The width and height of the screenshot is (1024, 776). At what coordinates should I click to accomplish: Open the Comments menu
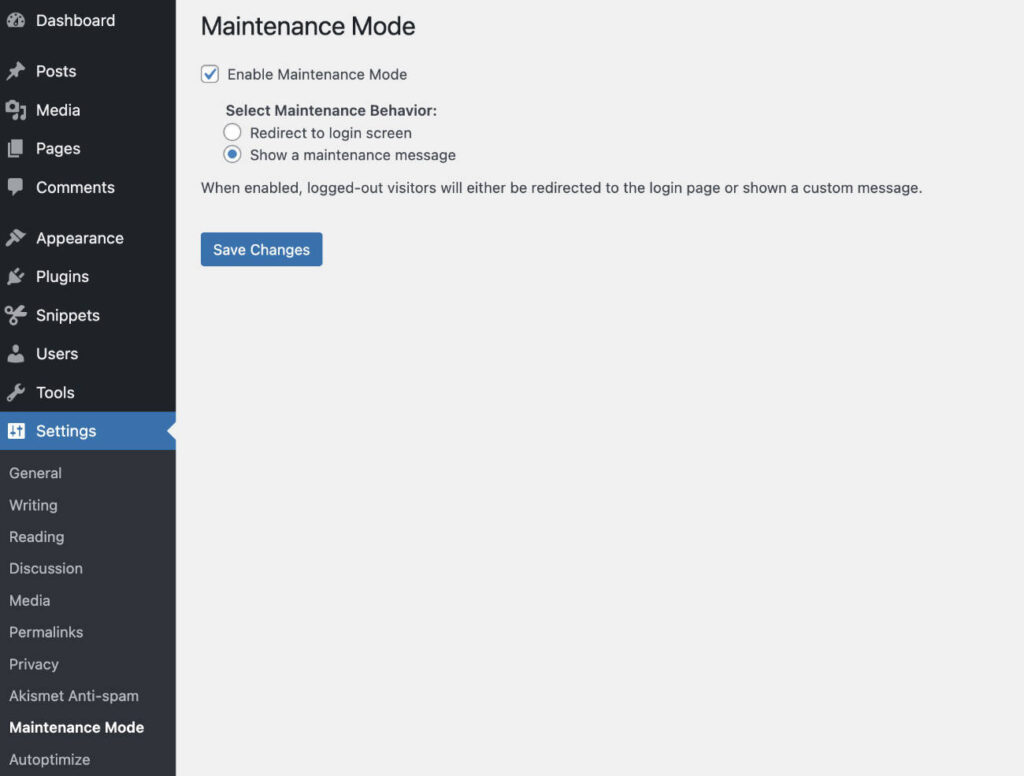[75, 187]
